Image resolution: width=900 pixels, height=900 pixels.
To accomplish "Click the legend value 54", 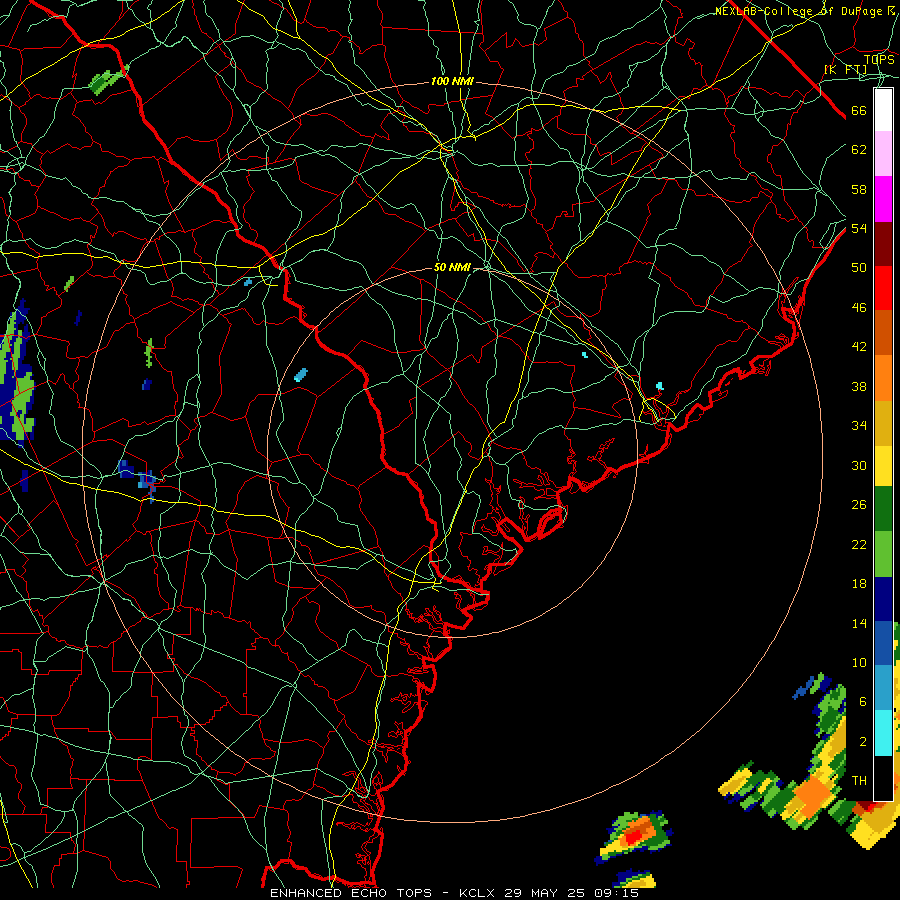I will (x=859, y=228).
